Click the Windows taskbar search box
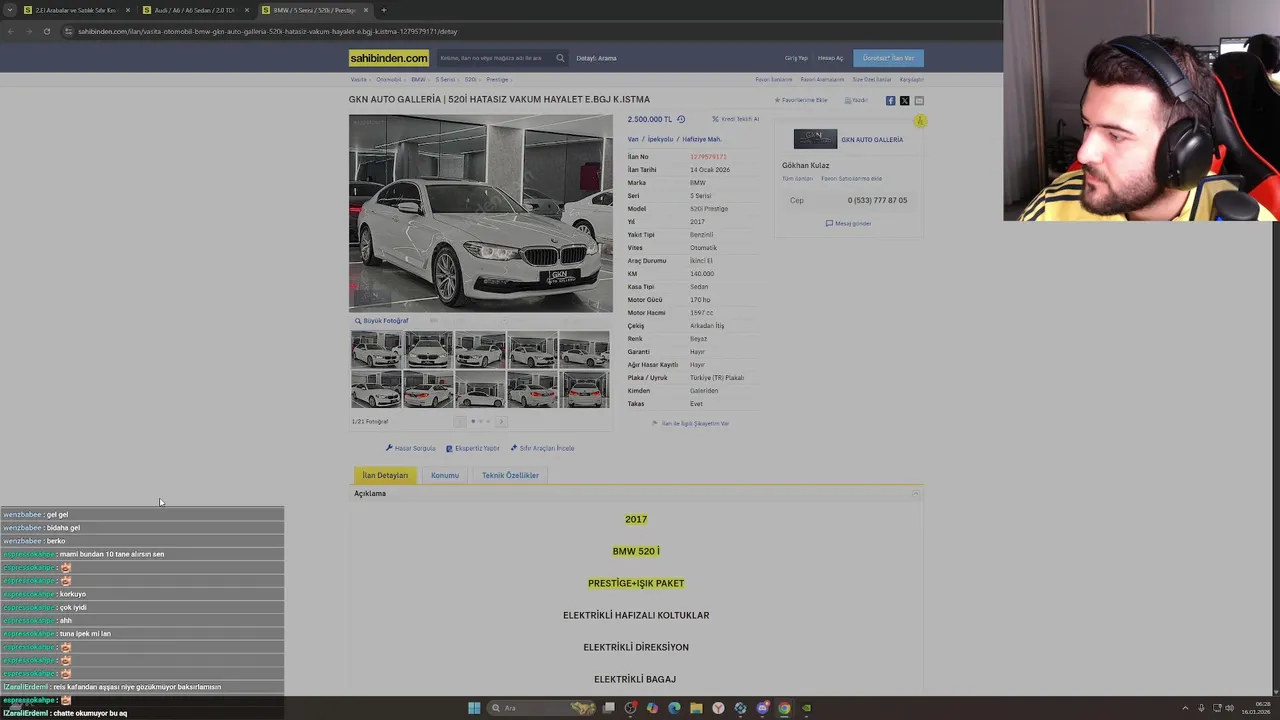Image resolution: width=1280 pixels, height=720 pixels. tap(540, 708)
